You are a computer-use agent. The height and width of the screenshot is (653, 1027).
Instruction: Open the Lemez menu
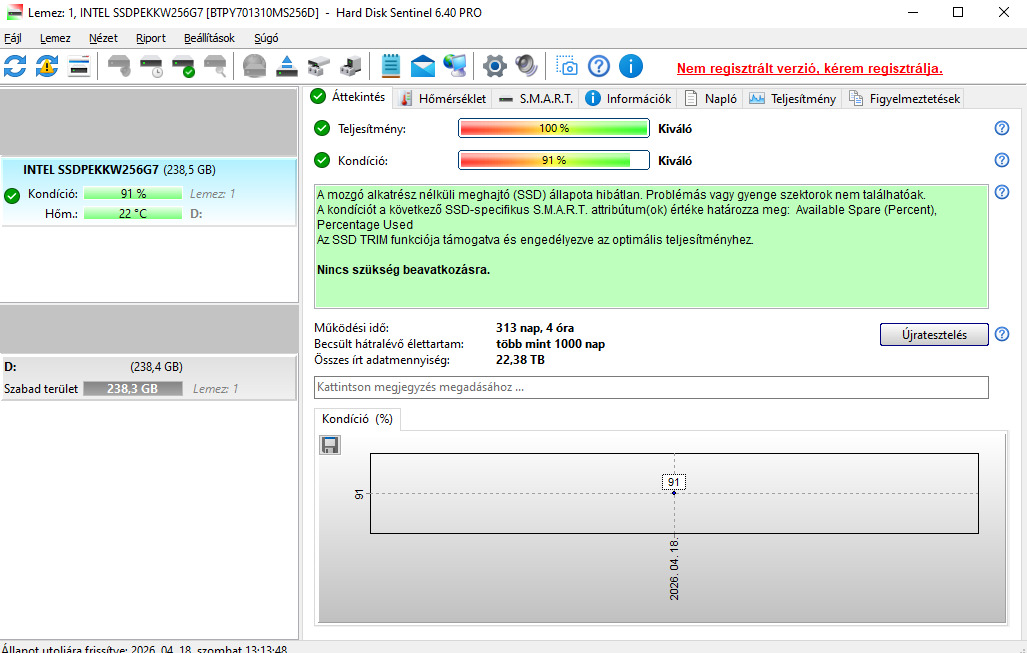click(x=55, y=38)
